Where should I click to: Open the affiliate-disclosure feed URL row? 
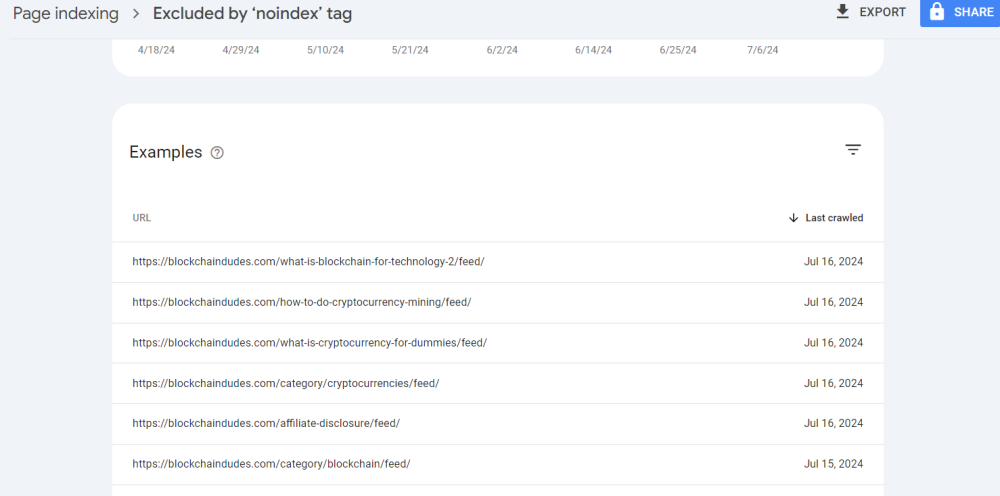266,423
